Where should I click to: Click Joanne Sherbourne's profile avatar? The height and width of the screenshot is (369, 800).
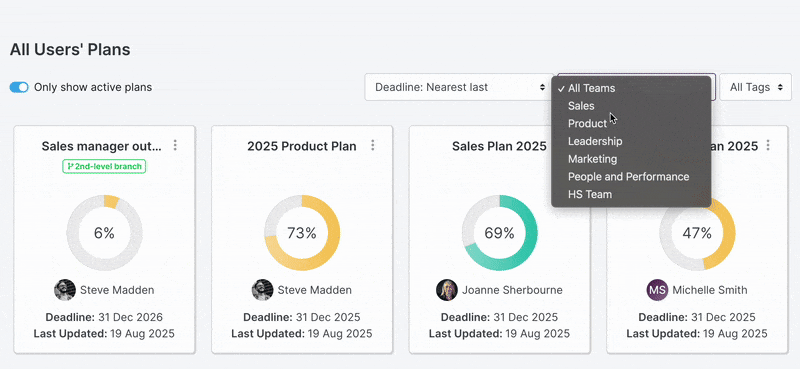click(x=447, y=290)
